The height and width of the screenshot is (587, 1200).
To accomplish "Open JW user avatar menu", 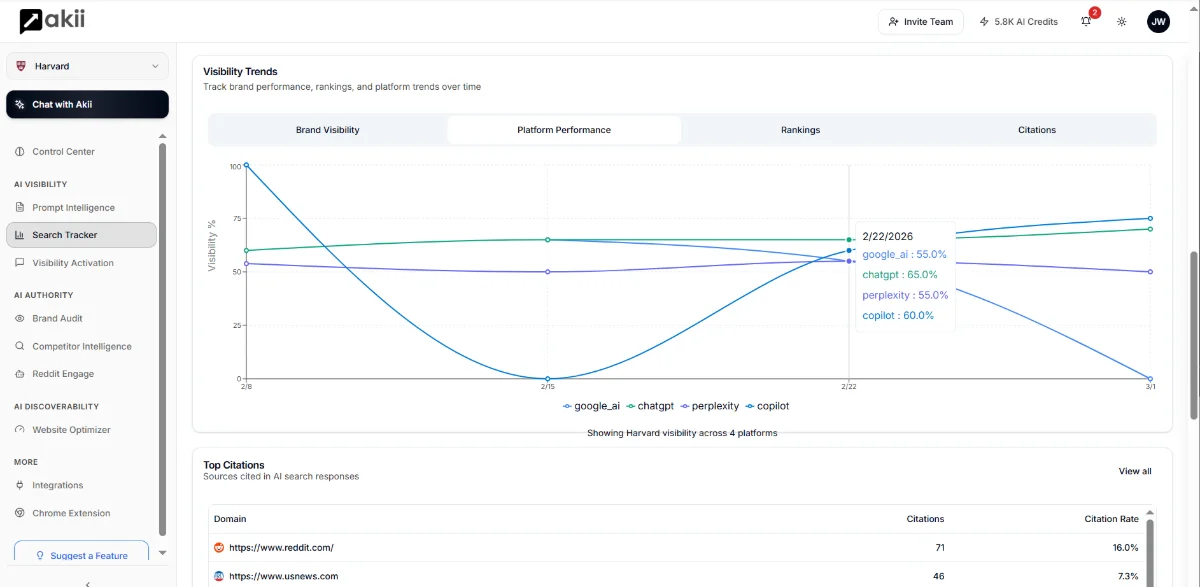I will (x=1158, y=21).
